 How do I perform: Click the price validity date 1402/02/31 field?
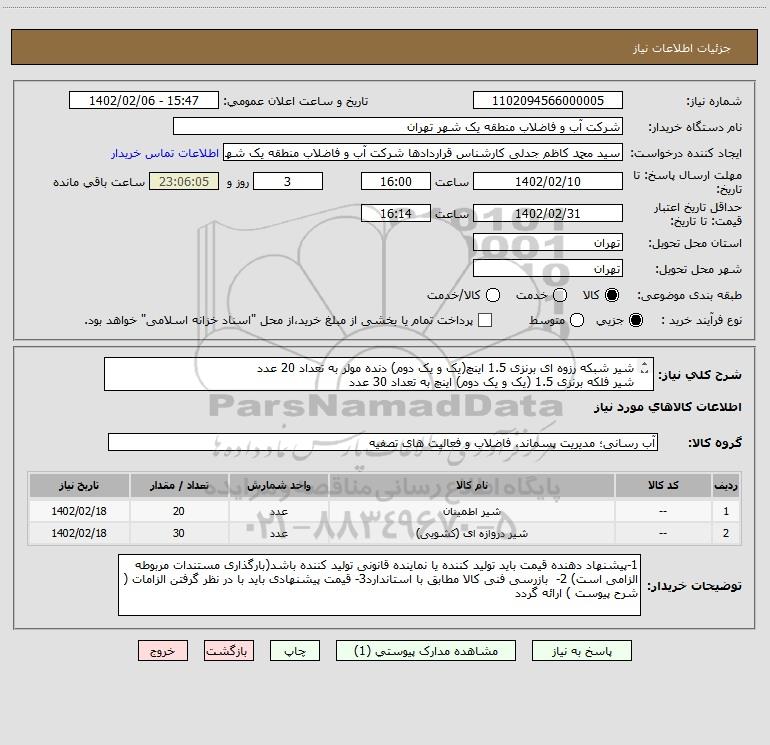point(548,213)
